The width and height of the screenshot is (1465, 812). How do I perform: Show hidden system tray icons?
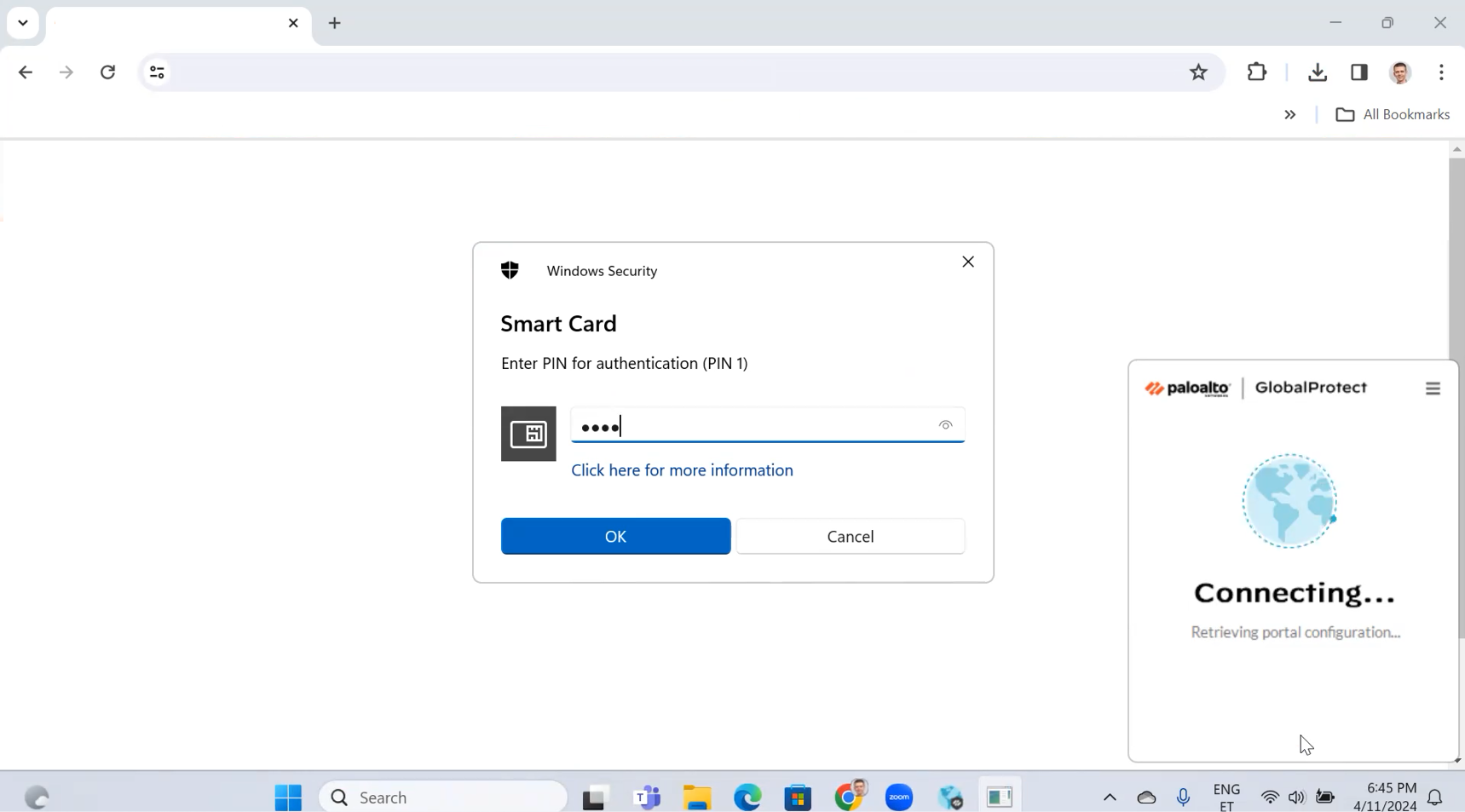click(x=1109, y=798)
